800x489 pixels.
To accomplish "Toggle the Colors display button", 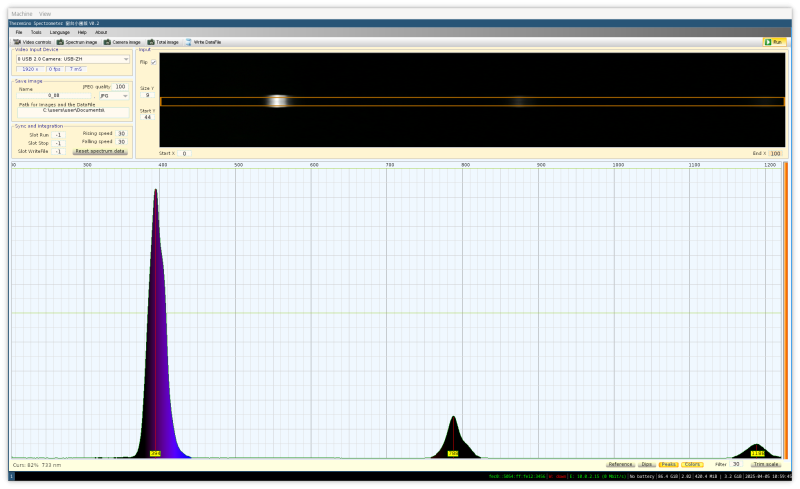I will [693, 464].
